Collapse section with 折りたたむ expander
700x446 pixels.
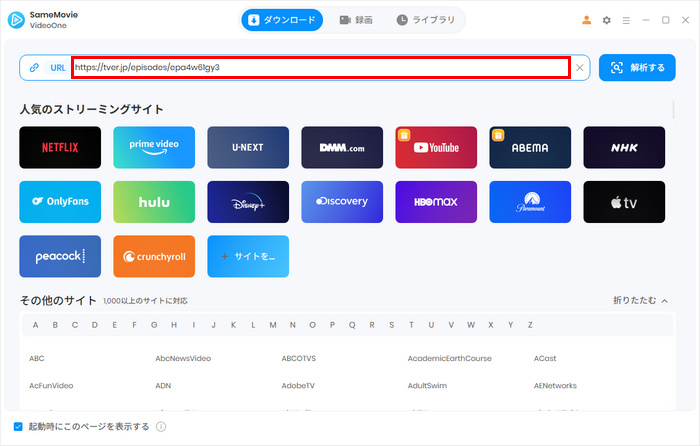(x=641, y=300)
